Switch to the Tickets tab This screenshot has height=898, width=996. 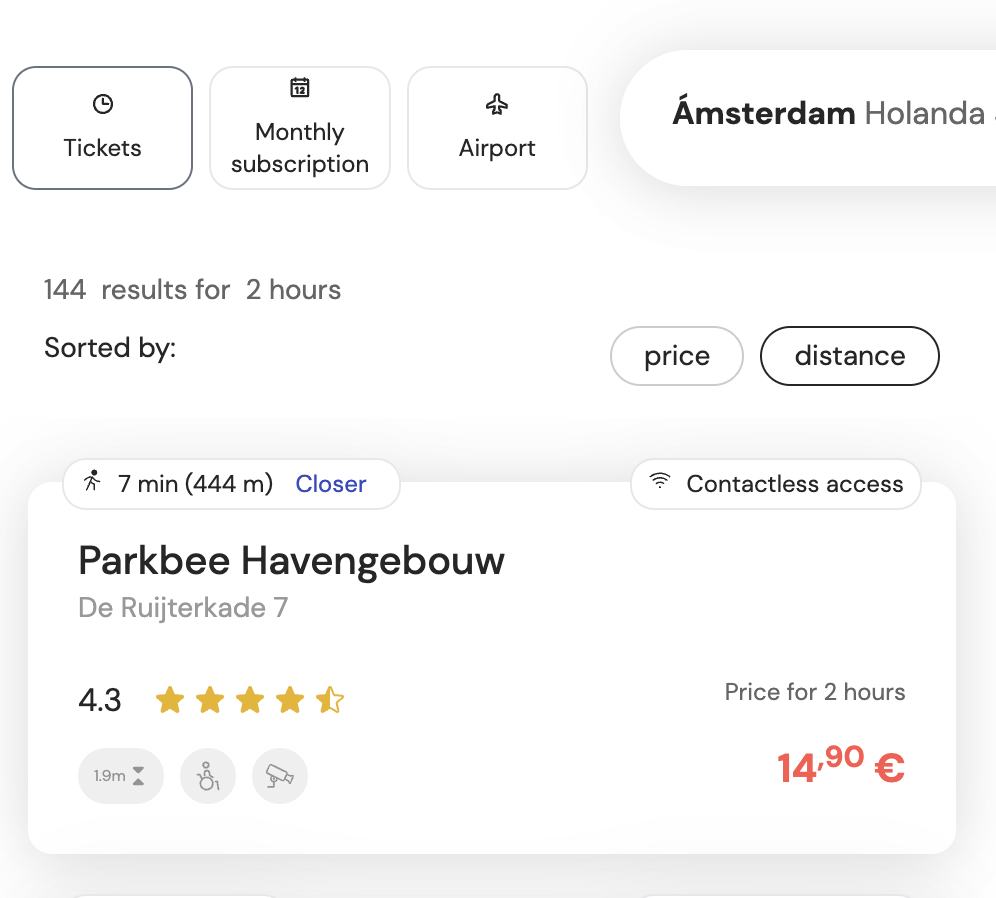point(102,127)
